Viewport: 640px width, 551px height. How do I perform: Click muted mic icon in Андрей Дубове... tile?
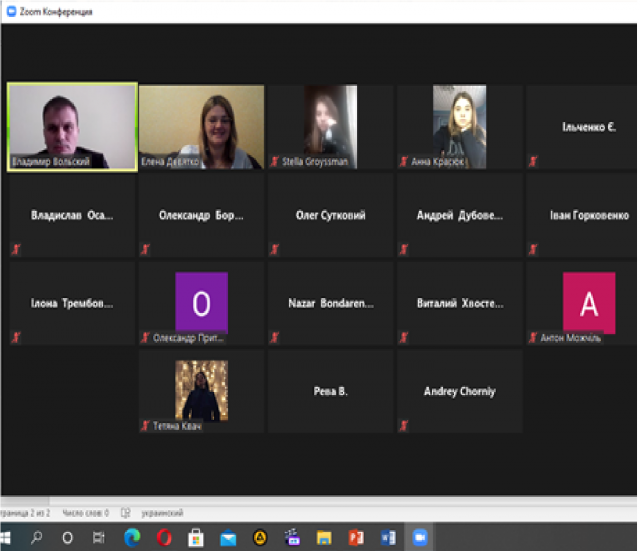pyautogui.click(x=404, y=249)
